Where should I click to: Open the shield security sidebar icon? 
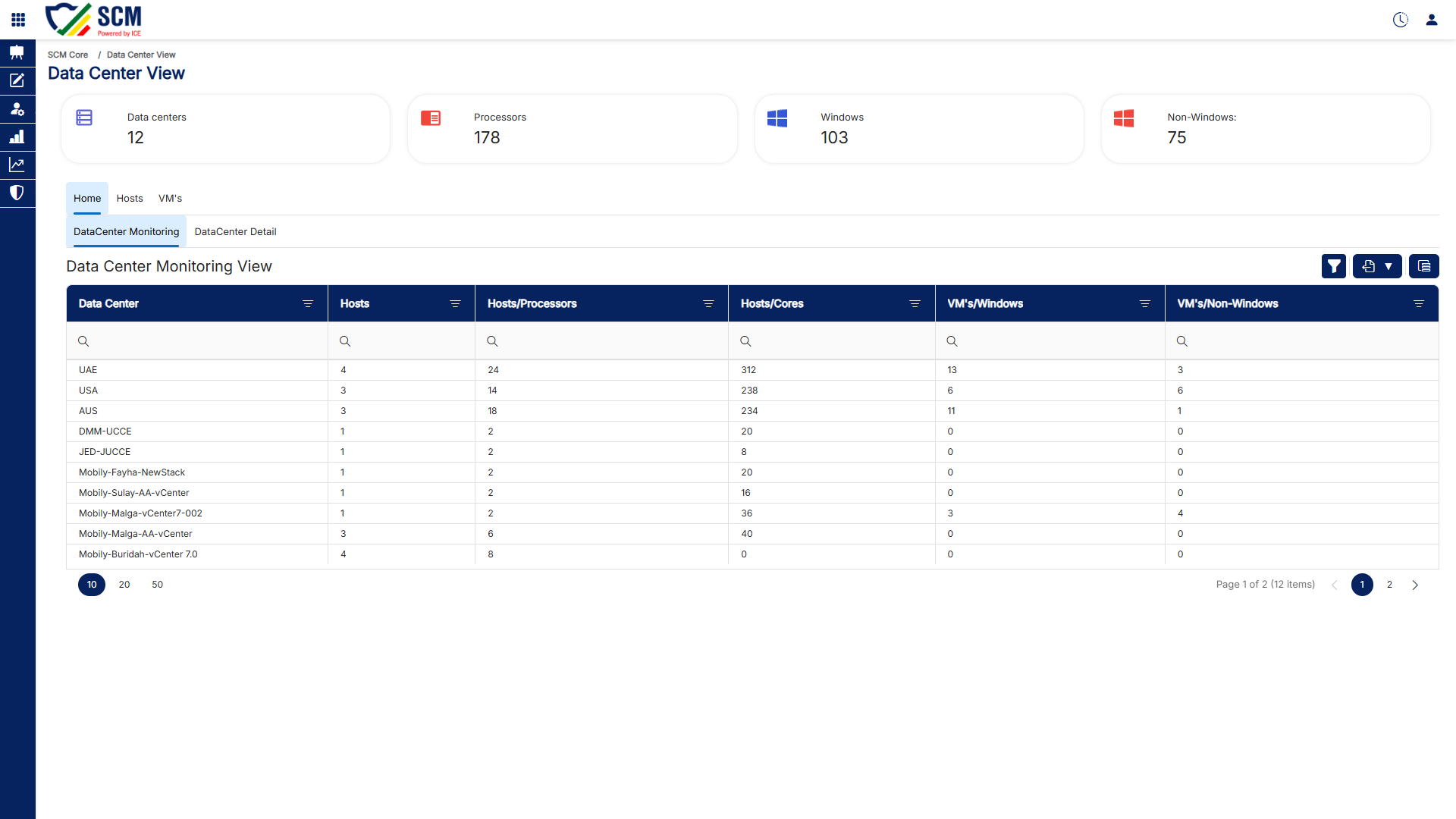click(17, 193)
